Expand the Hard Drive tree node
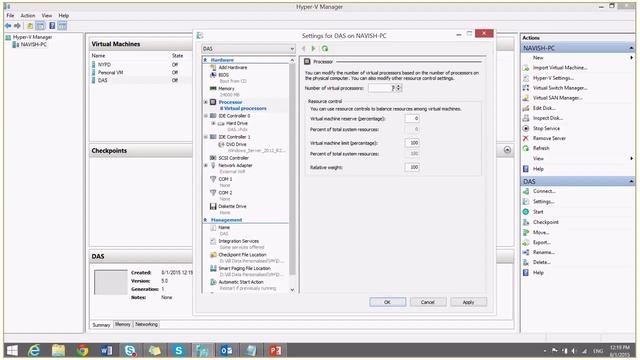 coord(213,123)
